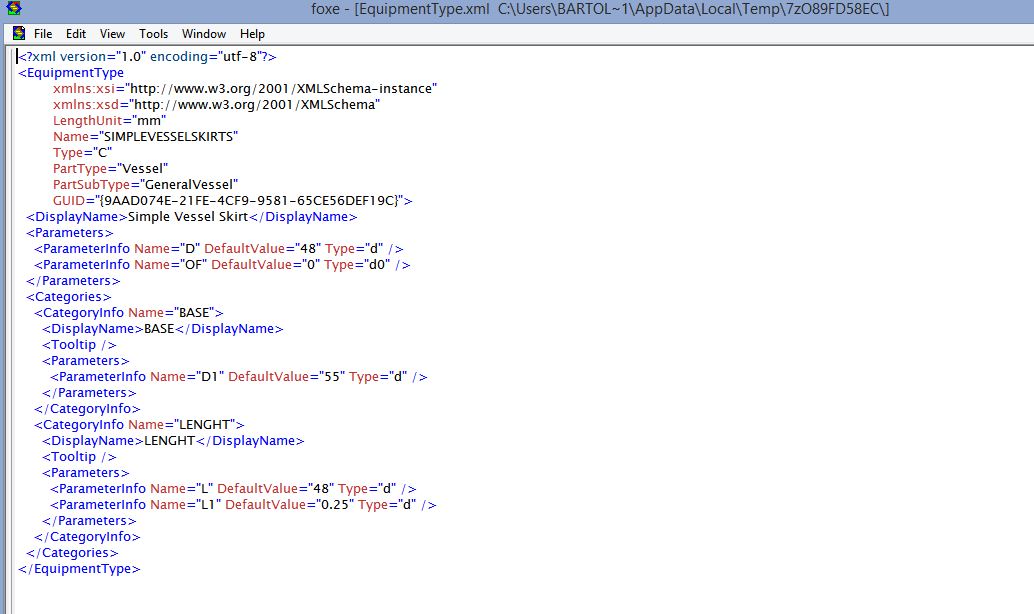
Task: Open the Tools menu
Action: (x=152, y=33)
